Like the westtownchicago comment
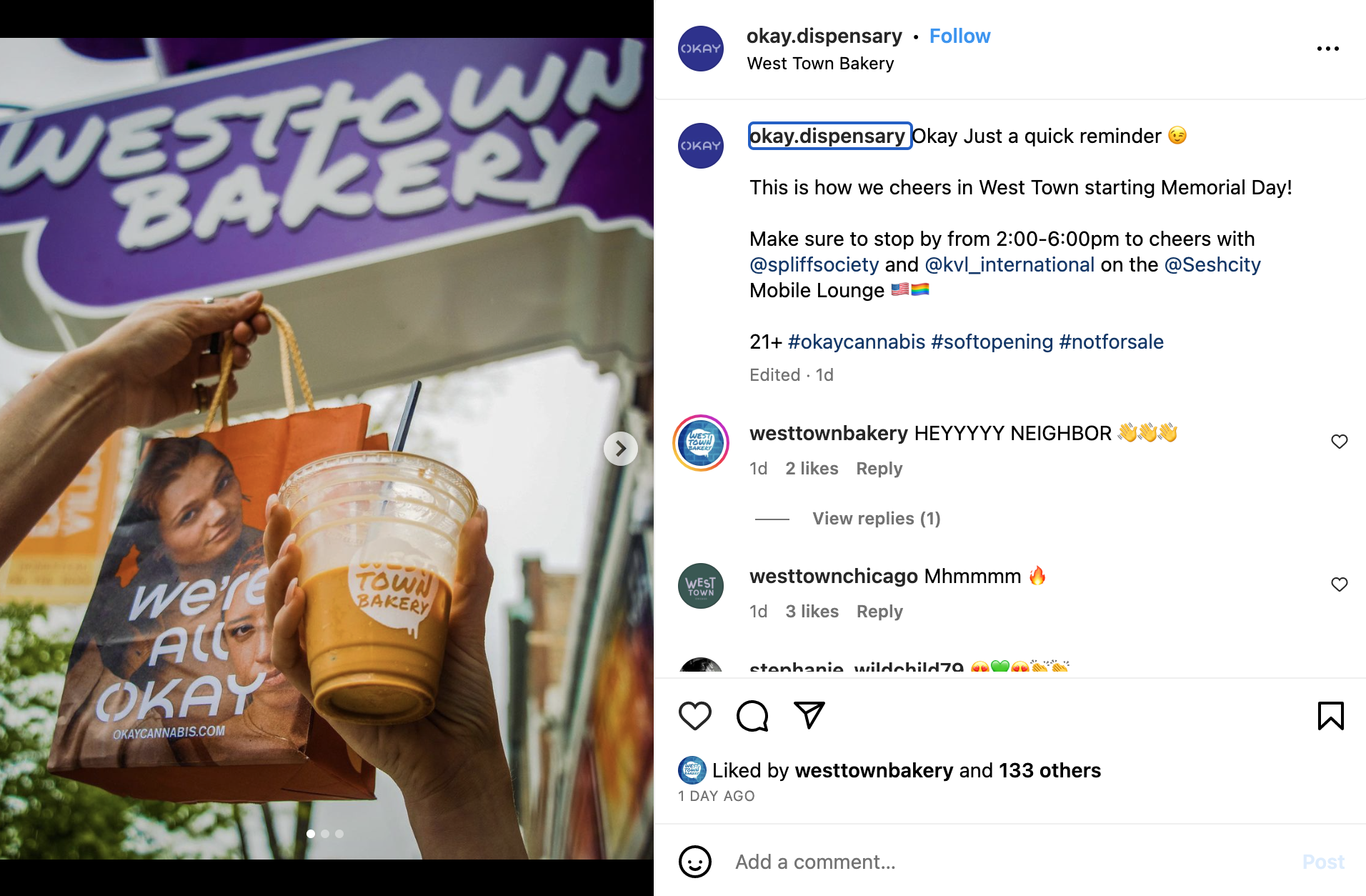Viewport: 1366px width, 896px height. click(1339, 584)
